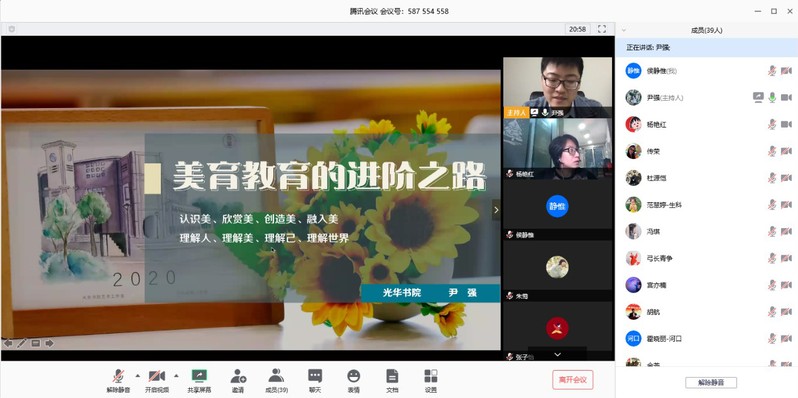
Task: Collapse the video strip using the side chevron
Action: [x=496, y=210]
